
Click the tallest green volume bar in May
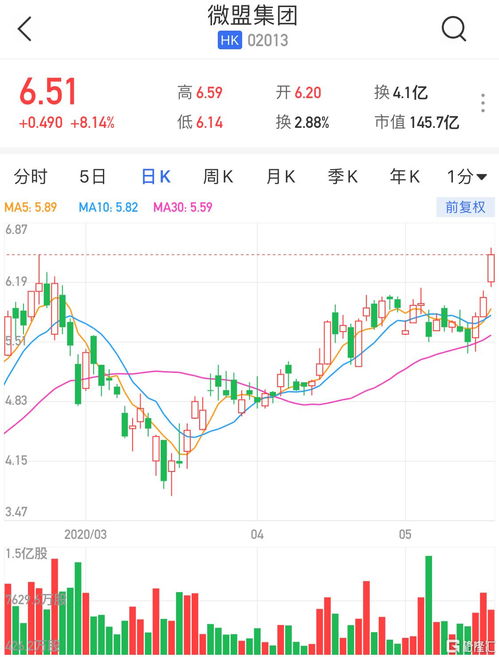coord(428,605)
